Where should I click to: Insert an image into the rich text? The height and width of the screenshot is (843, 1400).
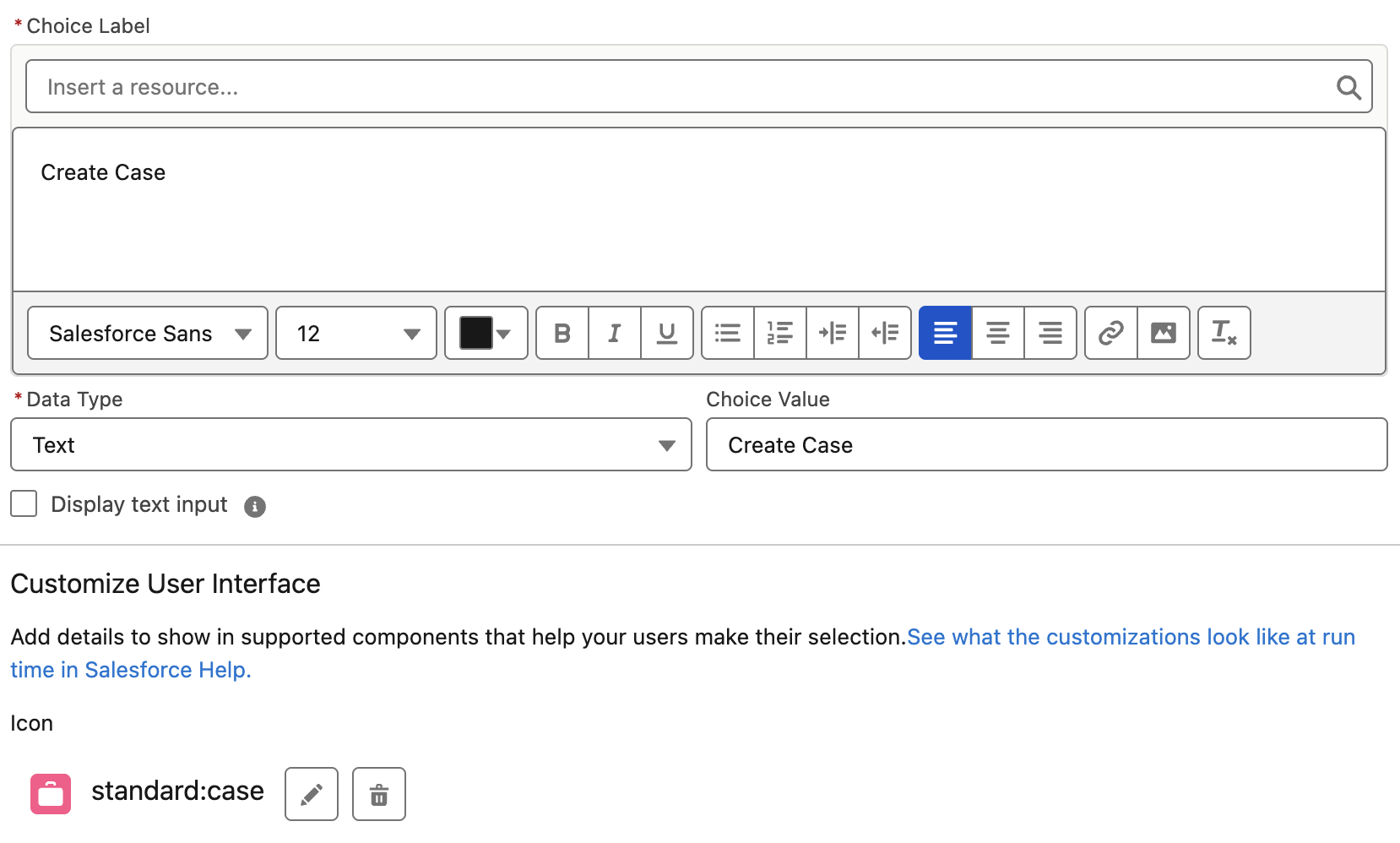pyautogui.click(x=1164, y=333)
